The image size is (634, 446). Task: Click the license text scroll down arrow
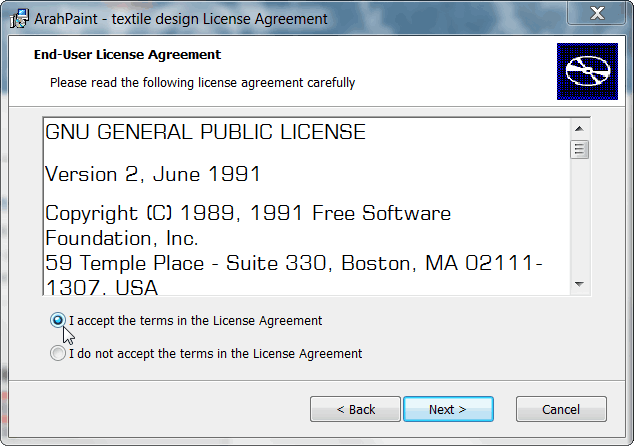point(579,284)
